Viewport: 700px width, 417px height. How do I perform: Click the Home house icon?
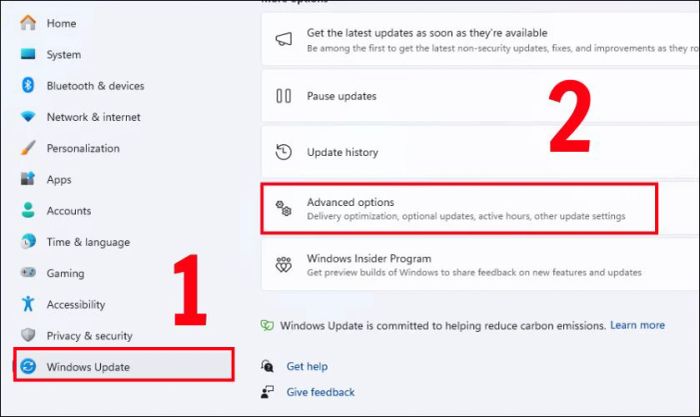(x=28, y=23)
